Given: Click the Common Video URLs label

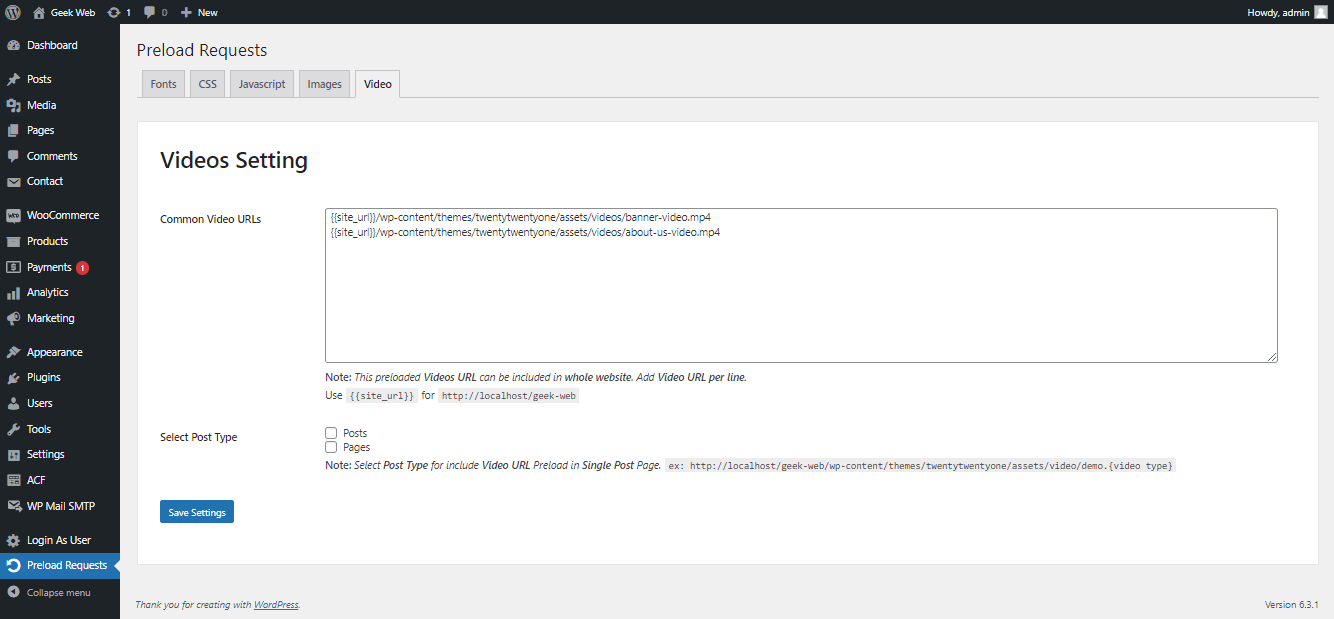Looking at the screenshot, I should point(210,219).
